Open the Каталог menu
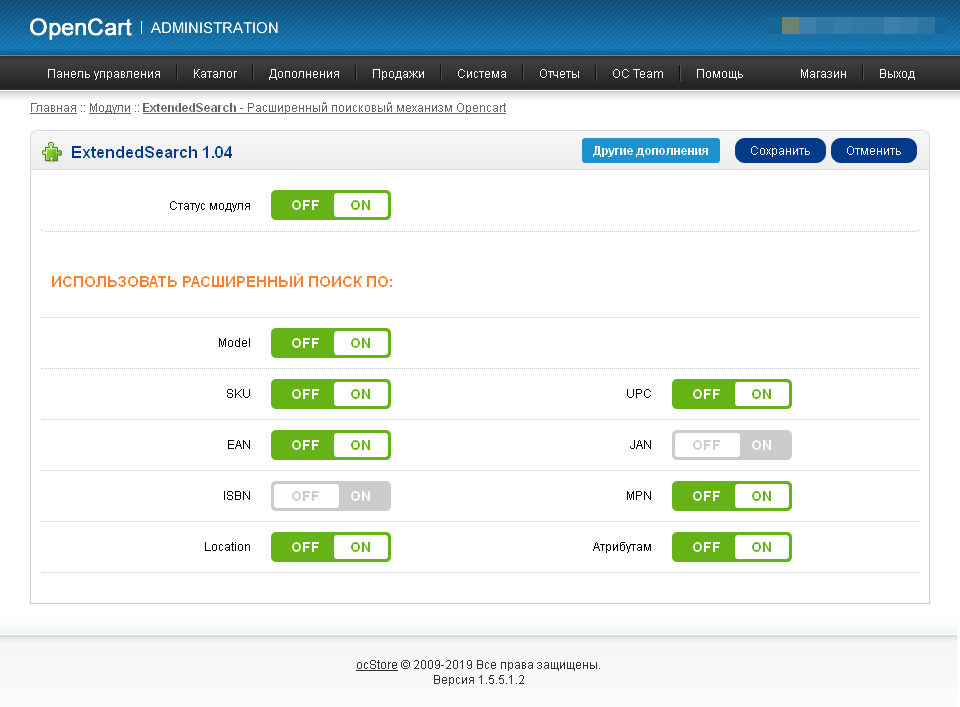 (x=215, y=73)
